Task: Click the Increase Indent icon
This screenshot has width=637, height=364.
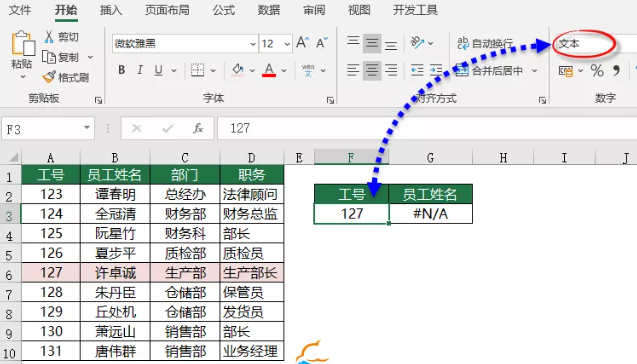Action: tap(436, 70)
